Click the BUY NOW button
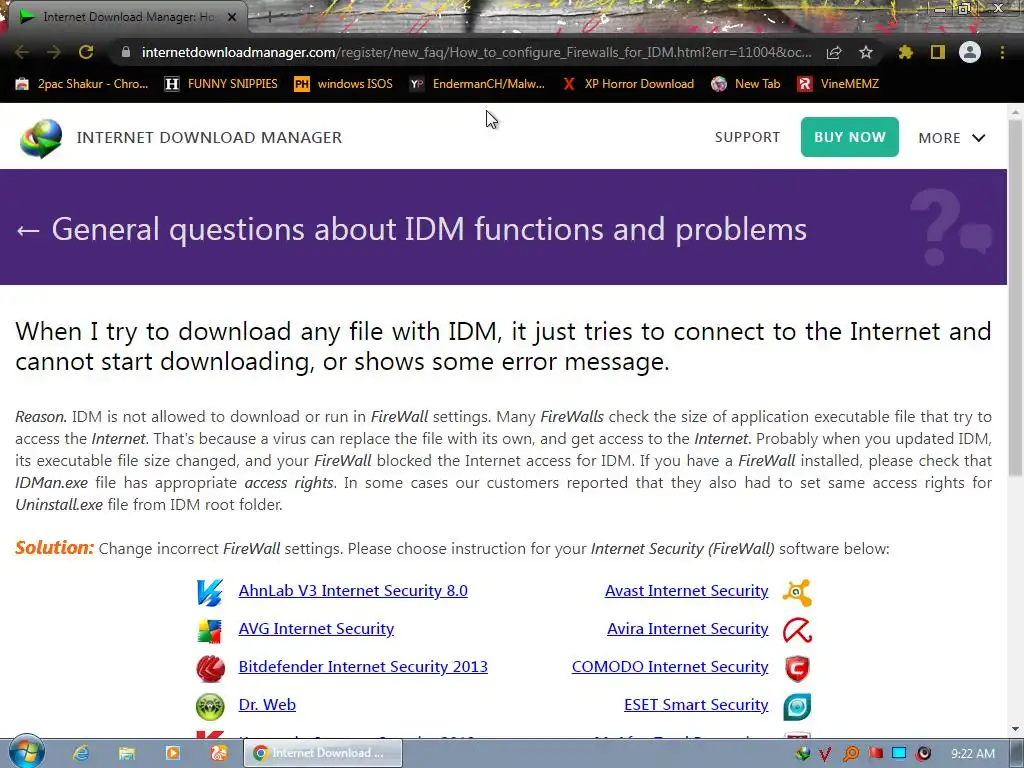1024x768 pixels. (850, 137)
